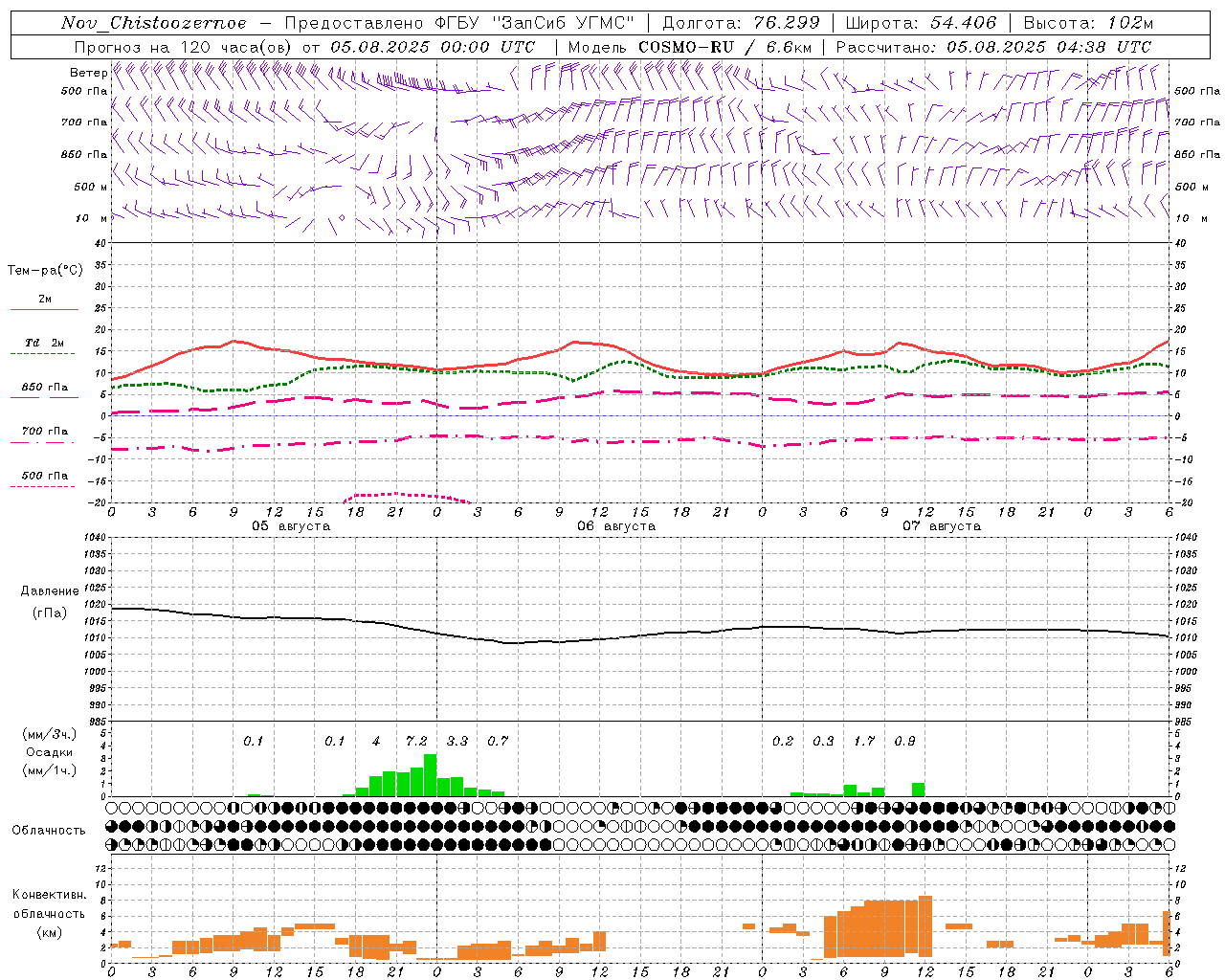Click the Осадки precipitation label
Screen dimensions: 1225x980
49,752
